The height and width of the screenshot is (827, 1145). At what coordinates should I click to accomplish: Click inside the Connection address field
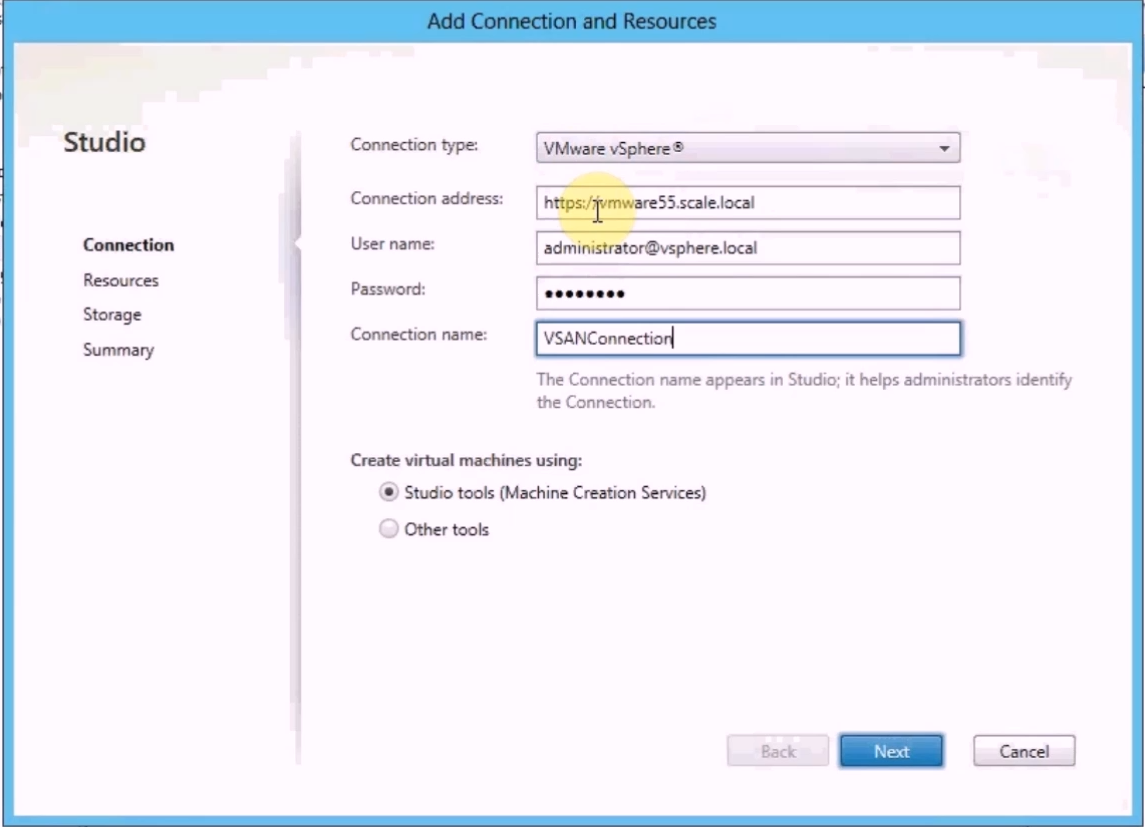click(747, 203)
